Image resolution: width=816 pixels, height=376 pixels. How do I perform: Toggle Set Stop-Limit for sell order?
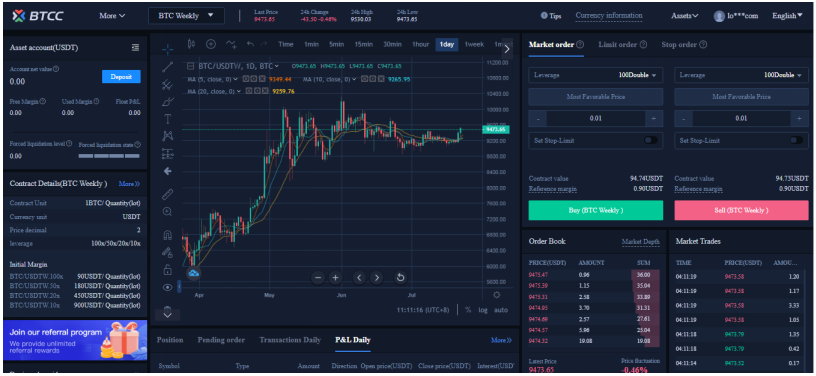pyautogui.click(x=796, y=140)
